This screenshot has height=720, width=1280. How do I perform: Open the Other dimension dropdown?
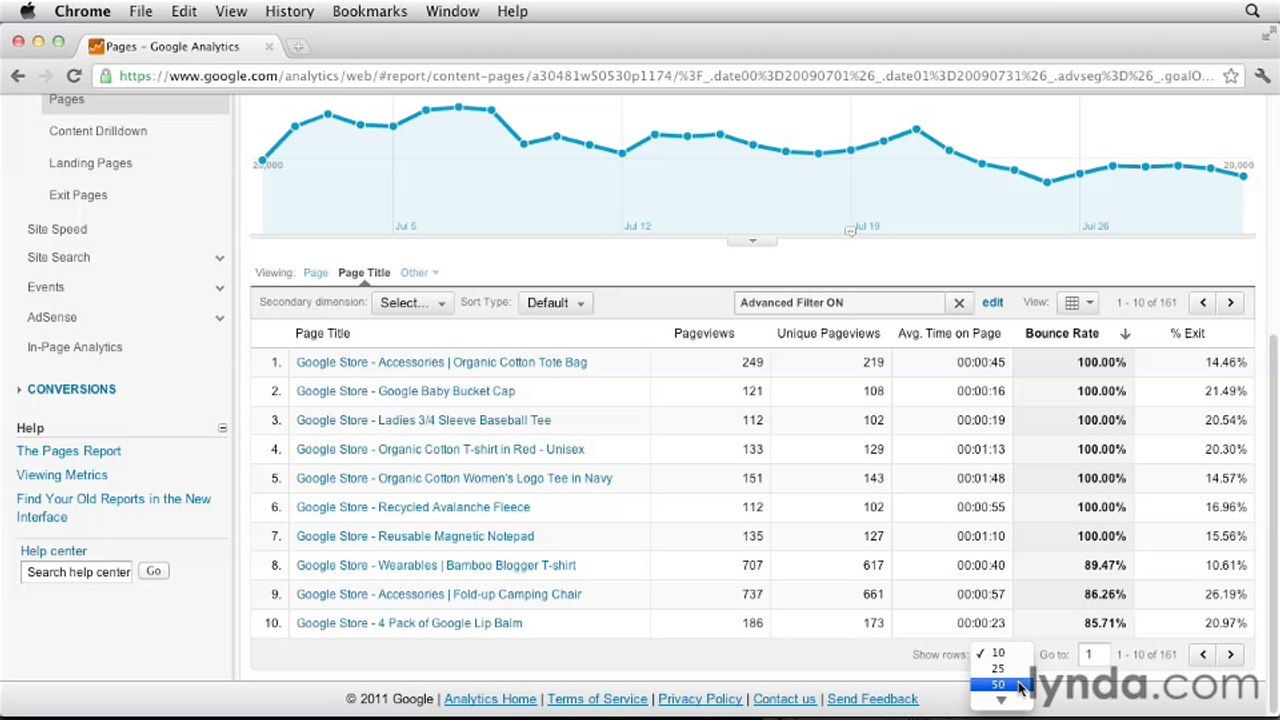[419, 273]
